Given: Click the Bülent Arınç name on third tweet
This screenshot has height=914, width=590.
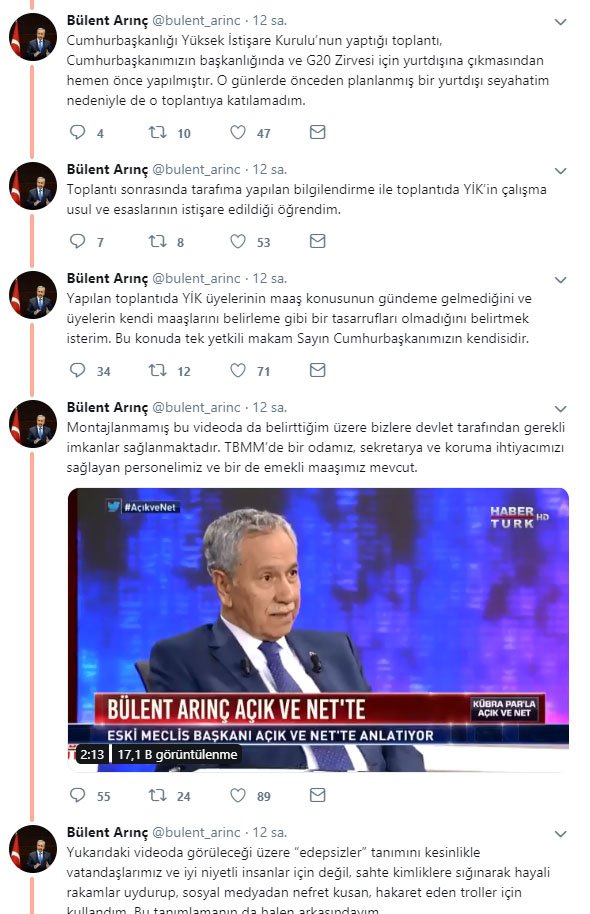Looking at the screenshot, I should (x=107, y=279).
